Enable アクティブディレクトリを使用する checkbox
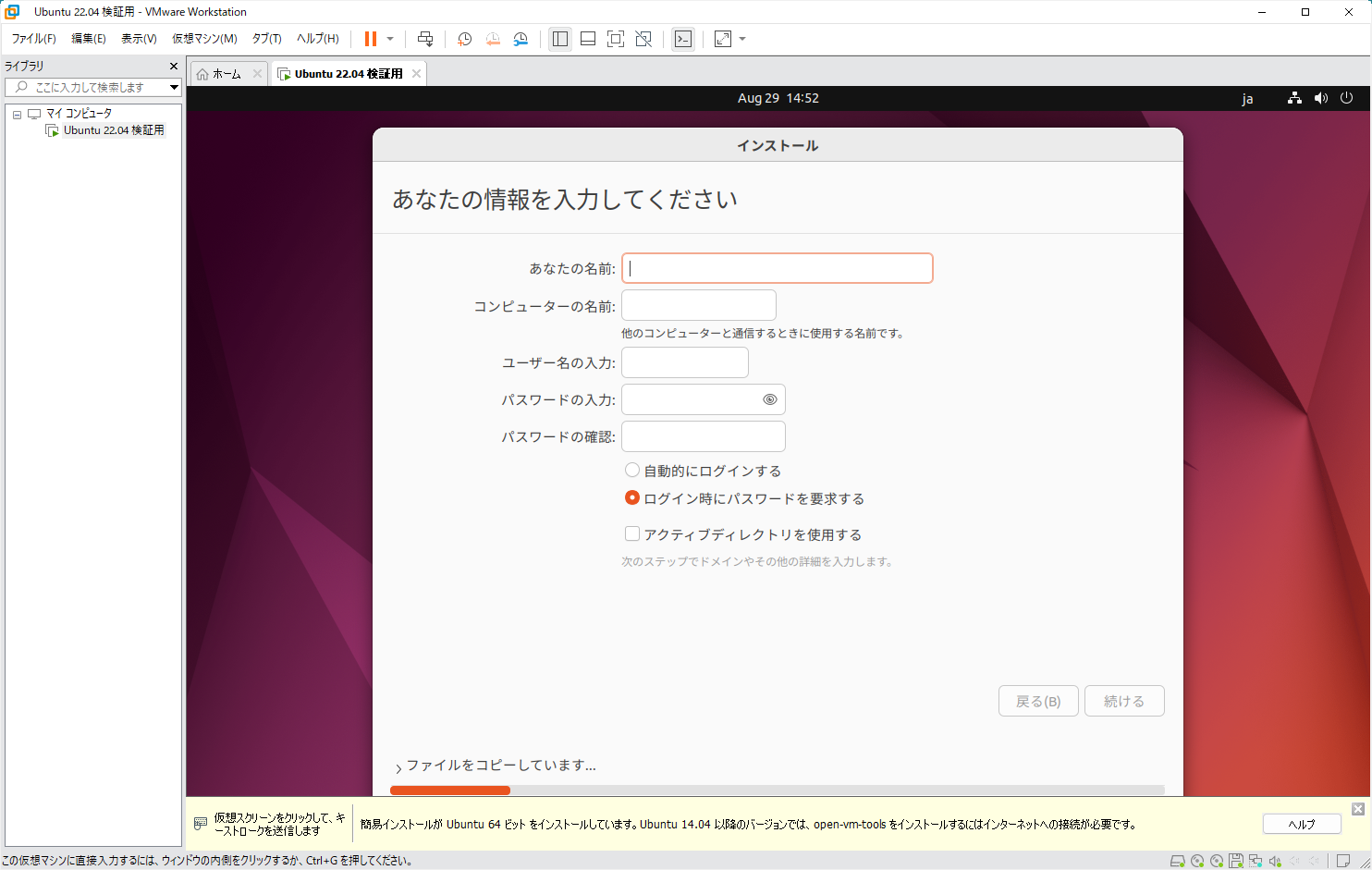 [x=632, y=533]
